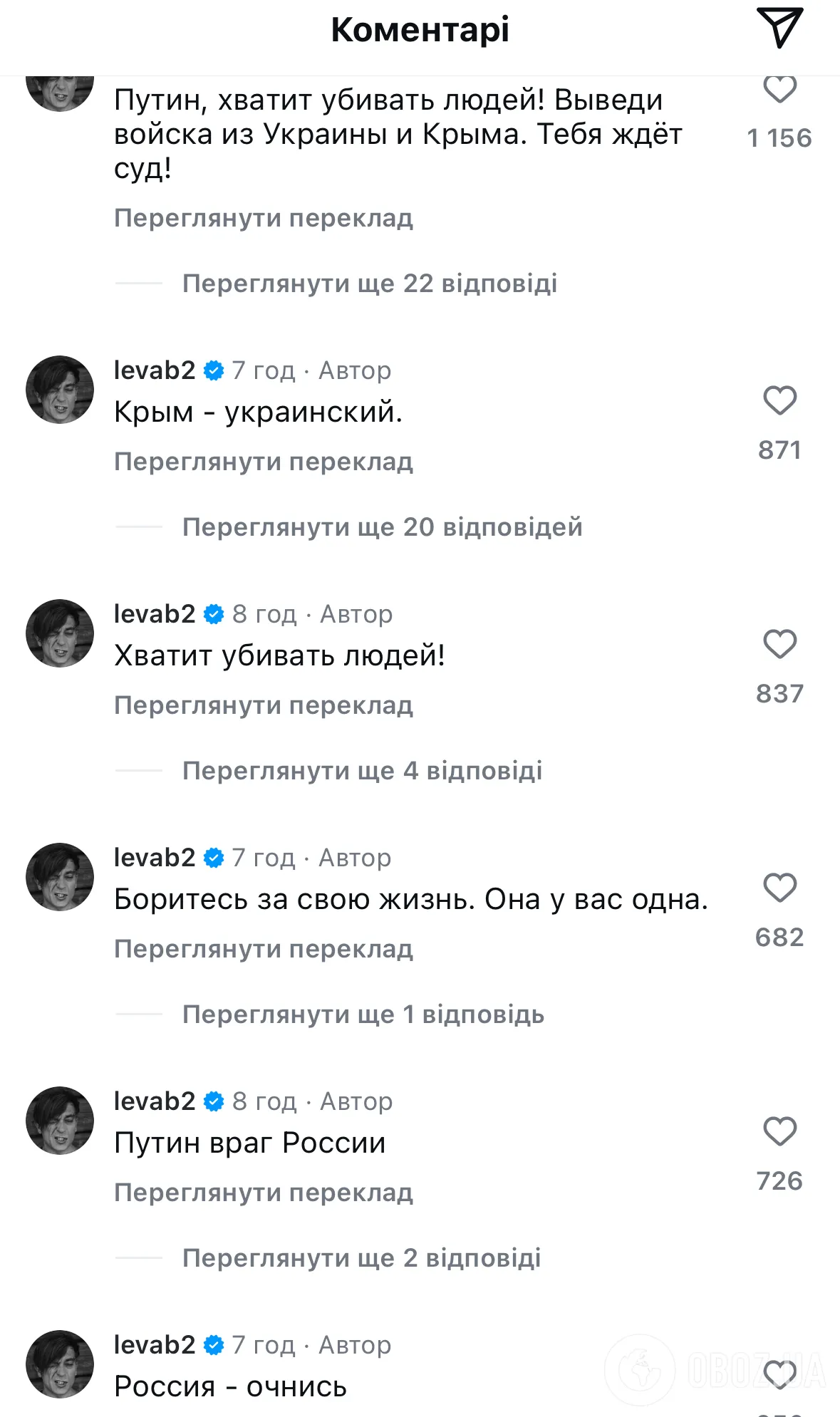Click the verified badge on the 'Боритесь за свою жизнь' comment
840x1417 pixels.
pyautogui.click(x=212, y=857)
